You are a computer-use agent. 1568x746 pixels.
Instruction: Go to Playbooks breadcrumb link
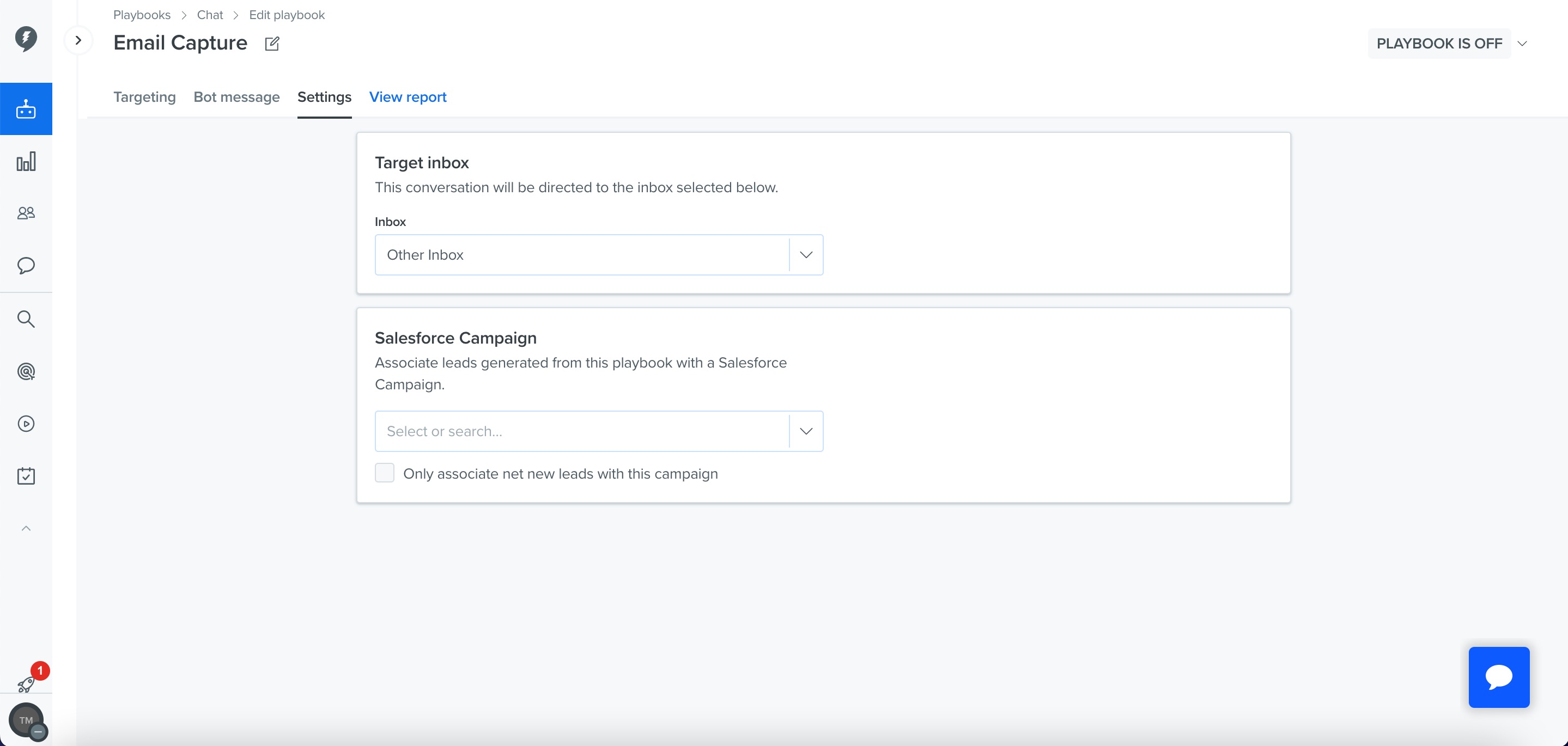click(x=142, y=15)
